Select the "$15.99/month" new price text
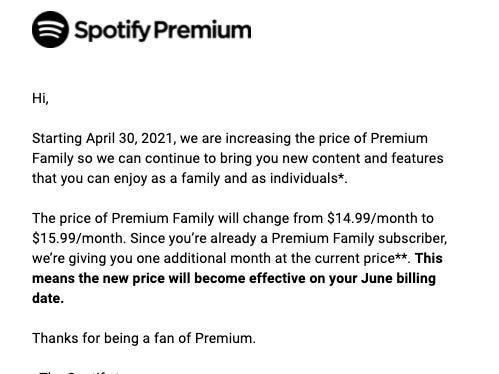Viewport: 499px width, 374px height. pyautogui.click(x=79, y=238)
